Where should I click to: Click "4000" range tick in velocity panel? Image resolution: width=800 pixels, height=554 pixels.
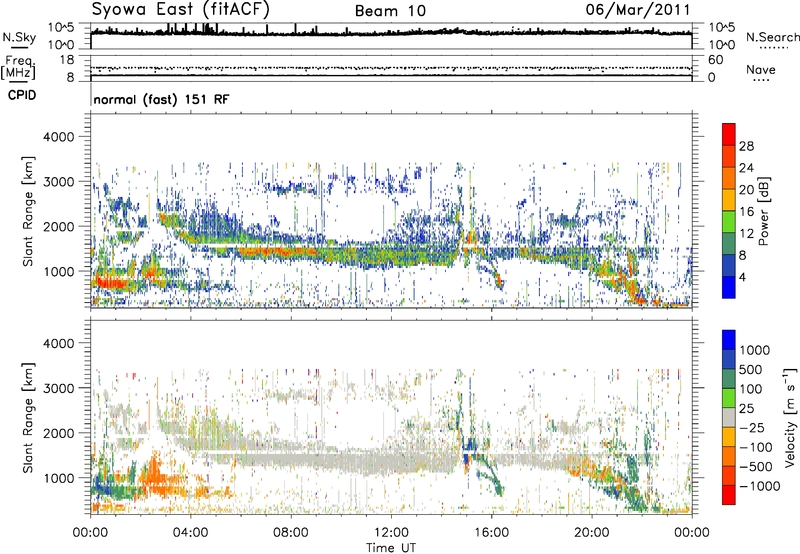58,343
